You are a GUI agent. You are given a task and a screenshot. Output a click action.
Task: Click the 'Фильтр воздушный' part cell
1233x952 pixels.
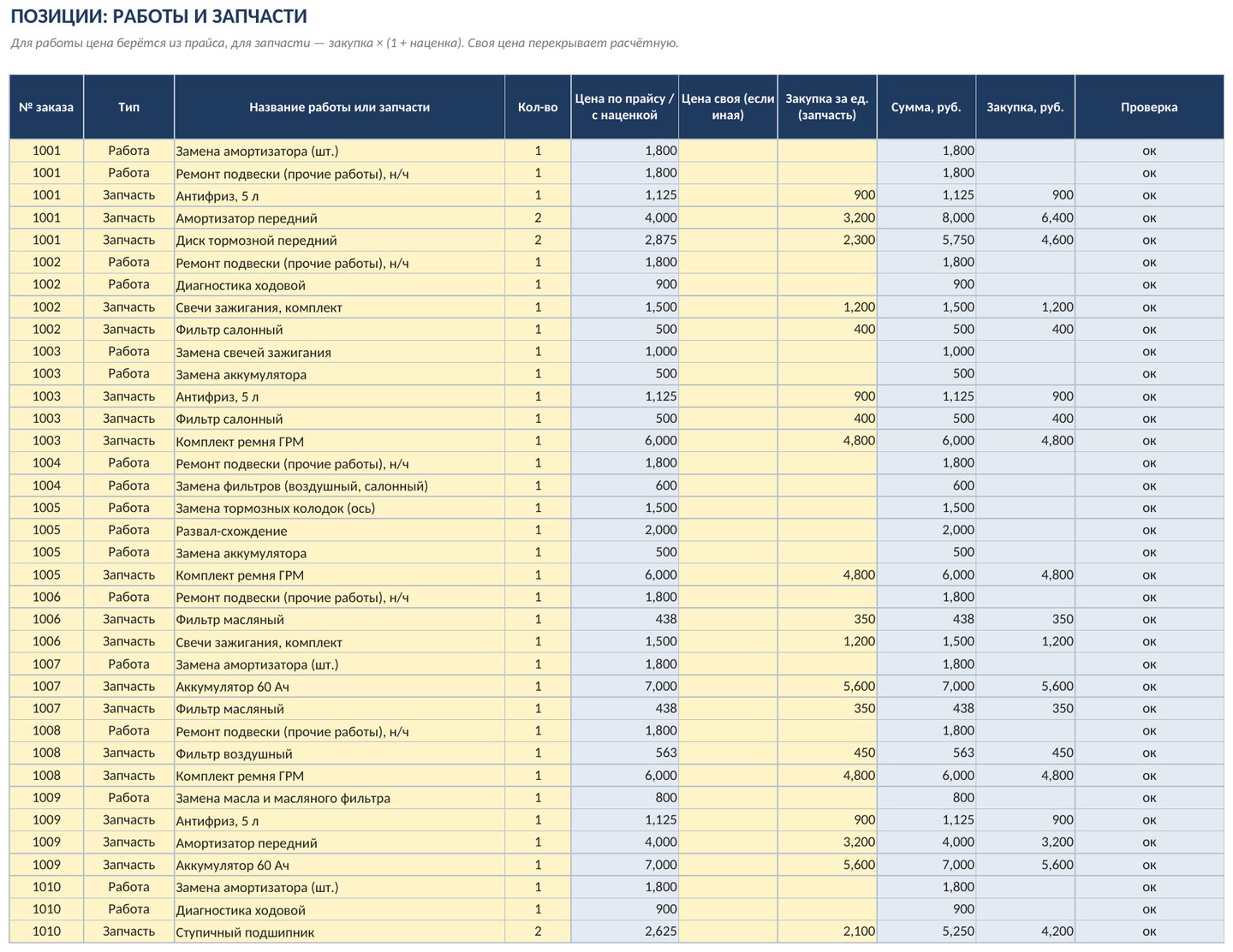[339, 753]
